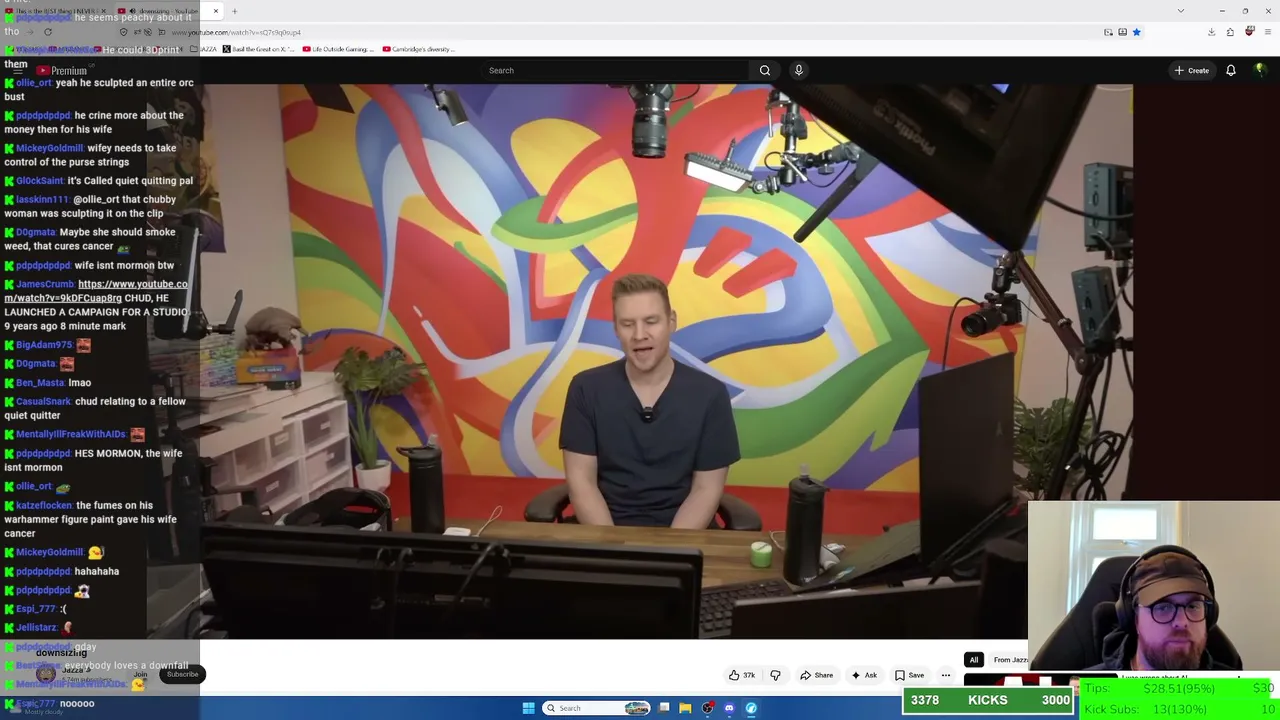Open the YouTube account avatar menu
The image size is (1280, 720).
coord(1260,70)
